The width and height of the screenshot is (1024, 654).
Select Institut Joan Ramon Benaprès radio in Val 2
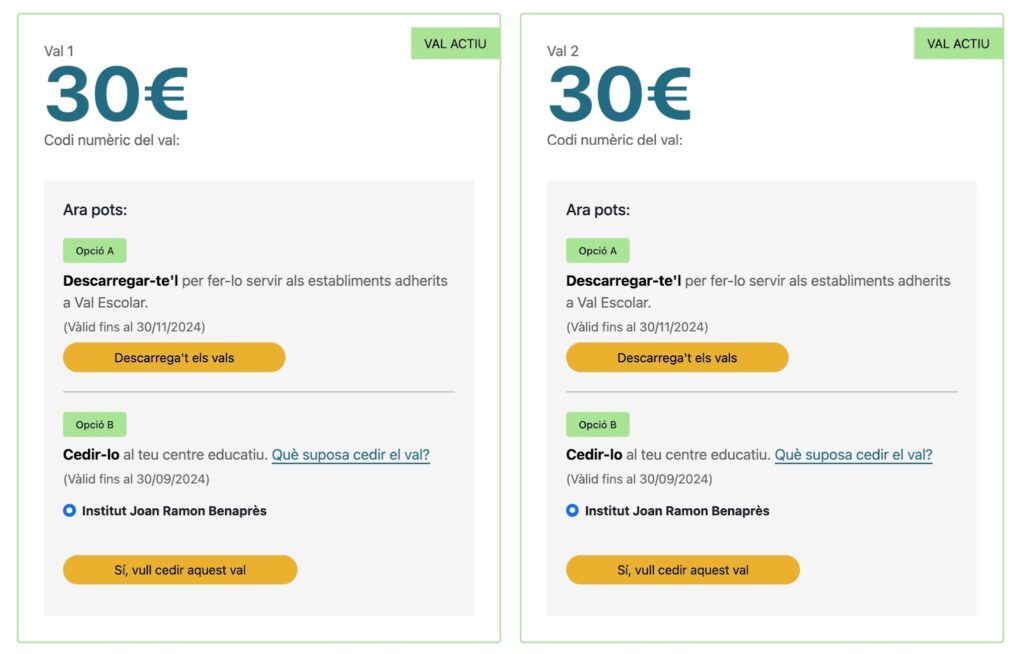point(573,510)
